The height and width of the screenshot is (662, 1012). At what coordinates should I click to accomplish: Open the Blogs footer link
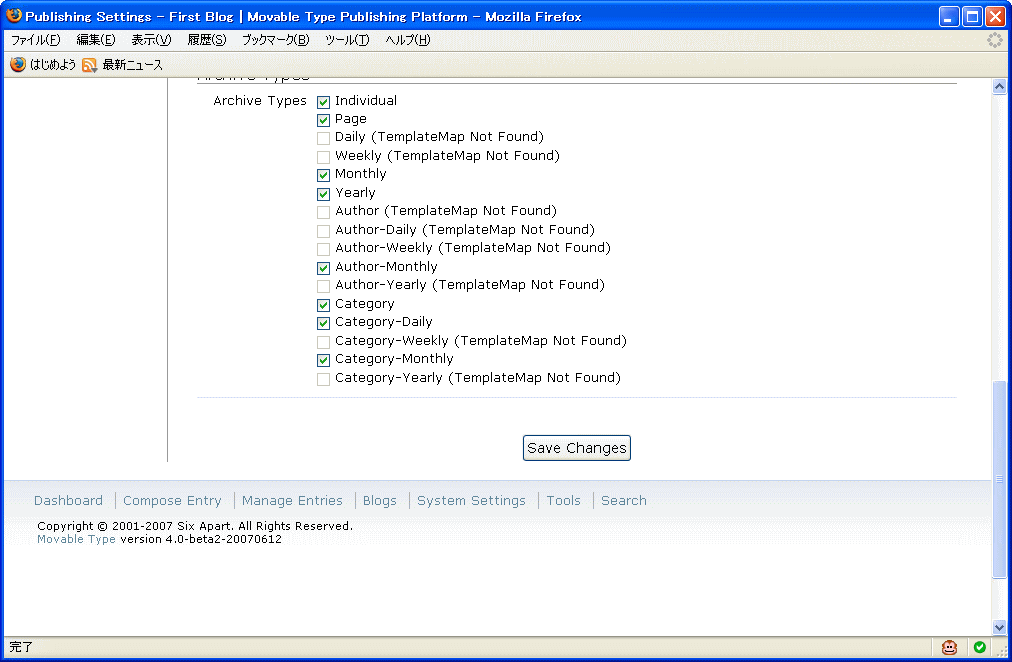tap(380, 501)
